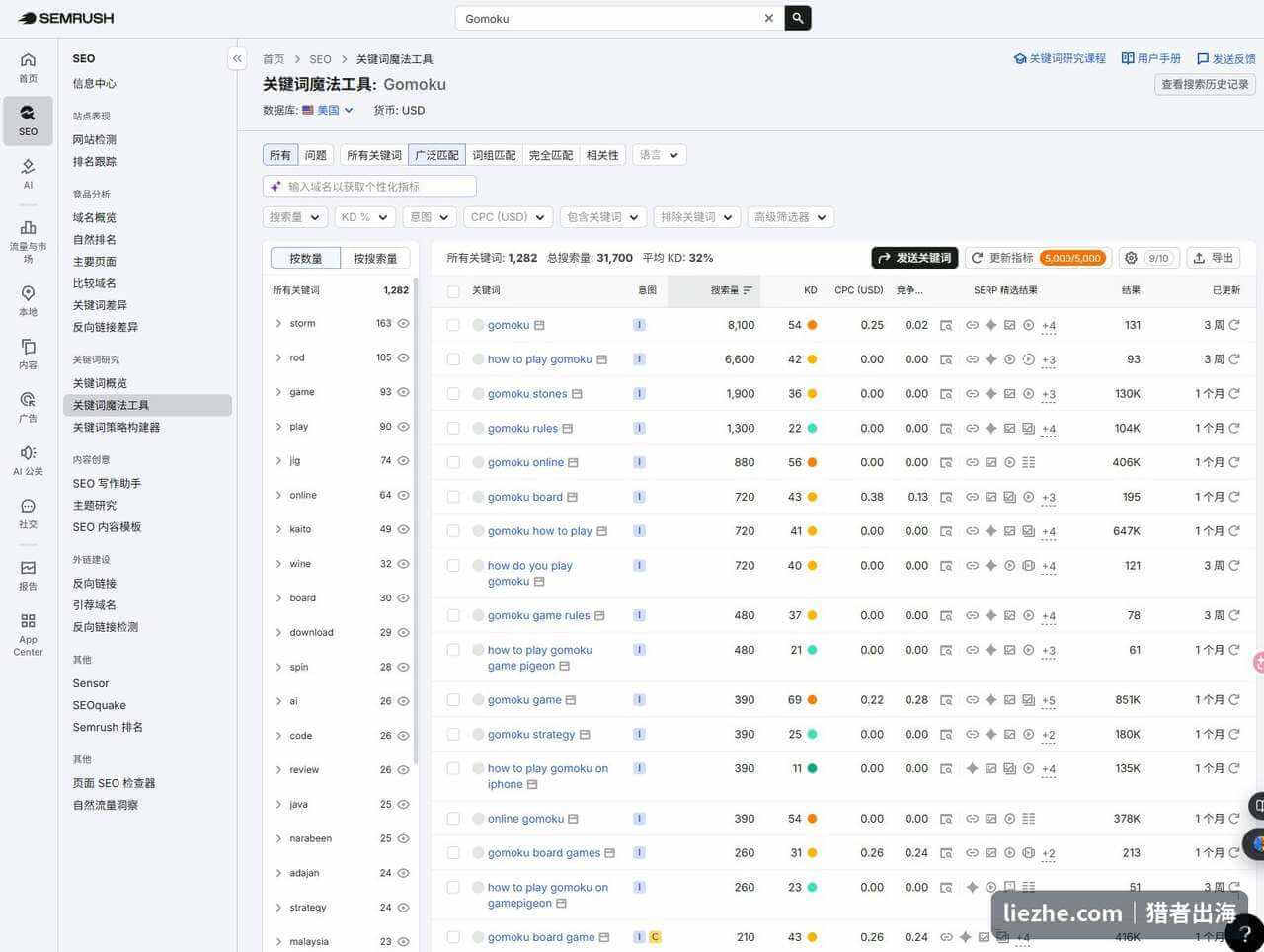
Task: Refresh metrics for gomoku strategy row
Action: pos(1234,734)
